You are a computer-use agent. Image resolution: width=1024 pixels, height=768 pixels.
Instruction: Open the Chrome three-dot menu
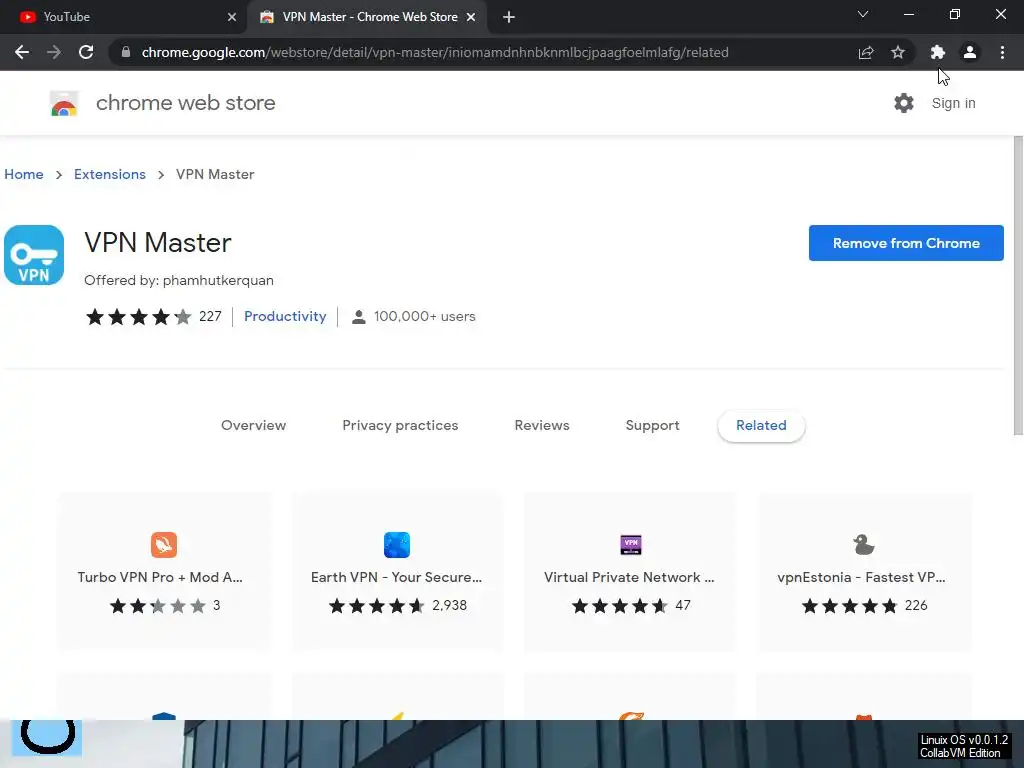coord(1002,52)
